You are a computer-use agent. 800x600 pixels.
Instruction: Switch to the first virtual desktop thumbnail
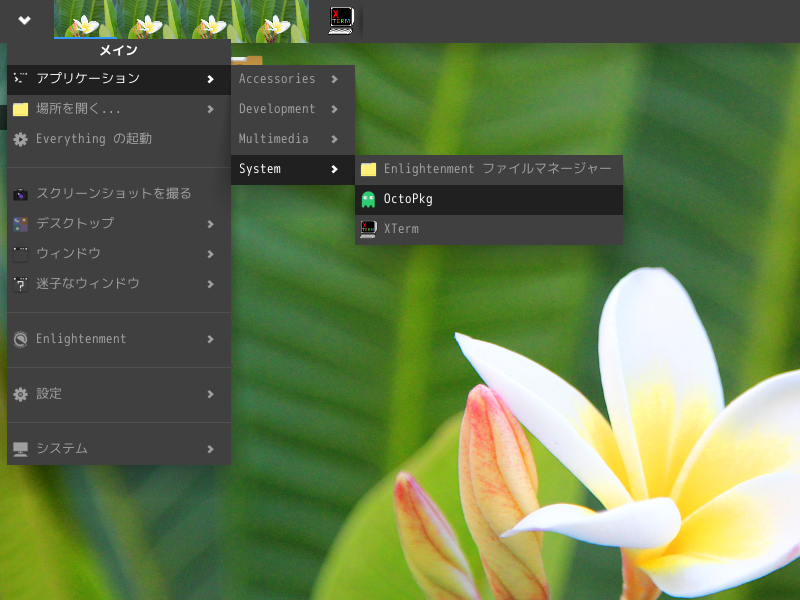85,21
